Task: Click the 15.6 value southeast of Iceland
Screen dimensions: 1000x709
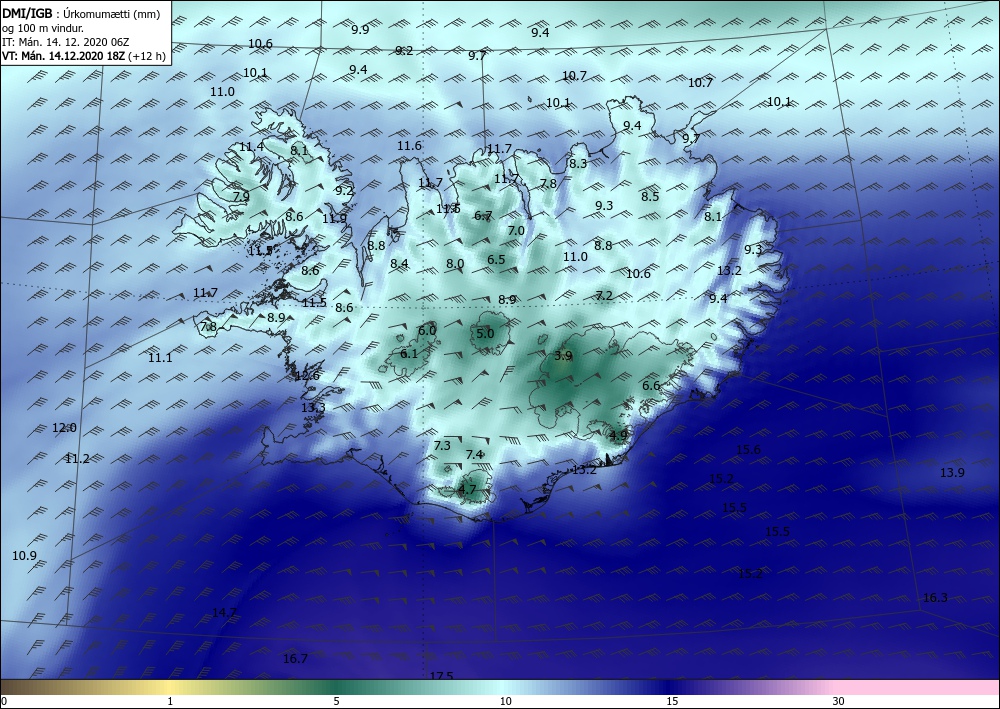Action: pyautogui.click(x=748, y=450)
